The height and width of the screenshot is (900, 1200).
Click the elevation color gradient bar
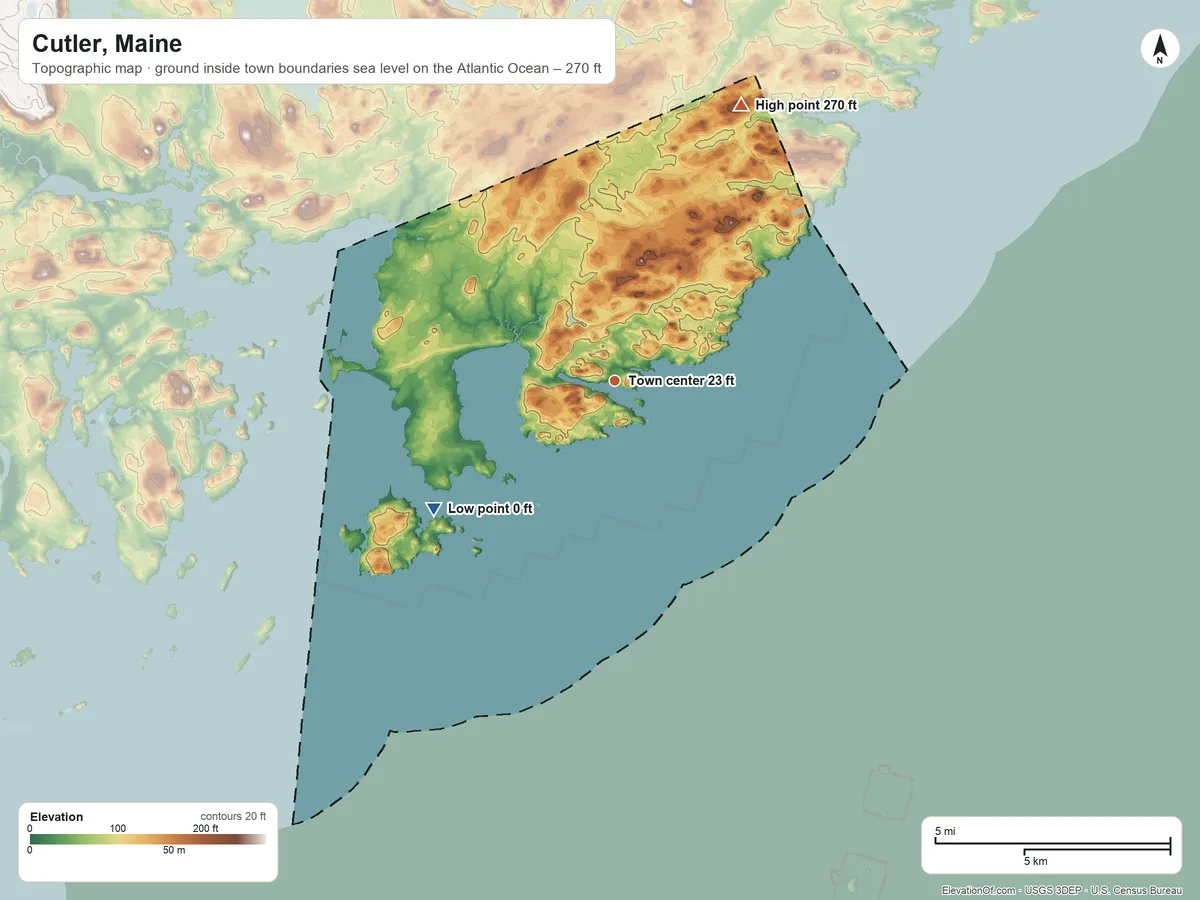pyautogui.click(x=148, y=840)
